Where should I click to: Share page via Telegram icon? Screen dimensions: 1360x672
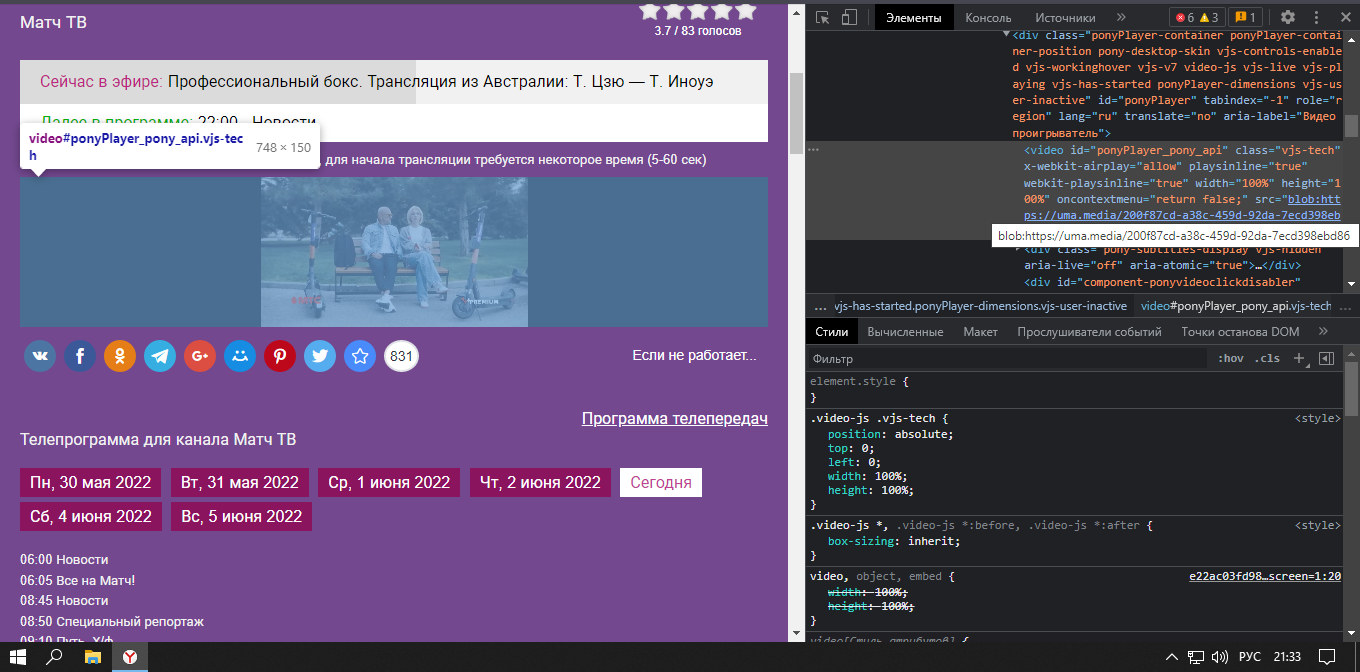click(160, 356)
